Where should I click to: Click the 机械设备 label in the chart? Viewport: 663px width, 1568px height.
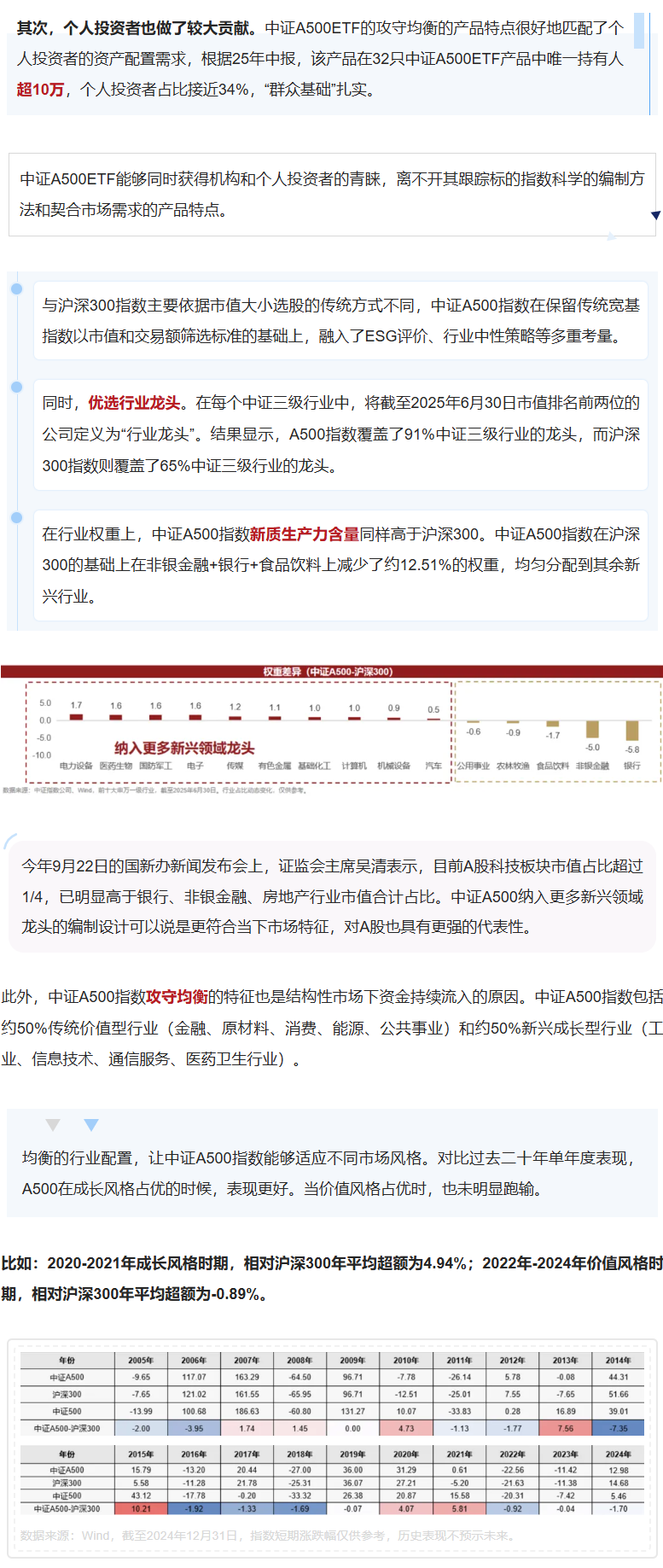[393, 766]
